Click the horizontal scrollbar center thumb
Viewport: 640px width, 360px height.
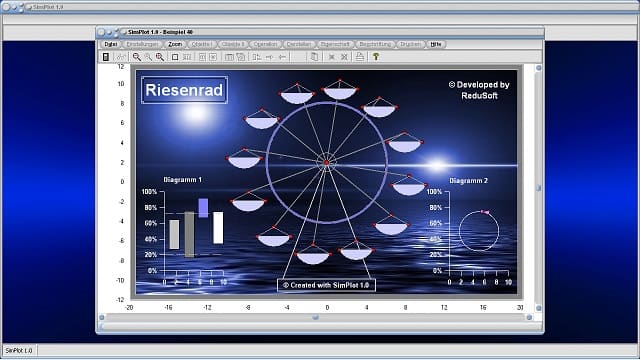tap(316, 317)
